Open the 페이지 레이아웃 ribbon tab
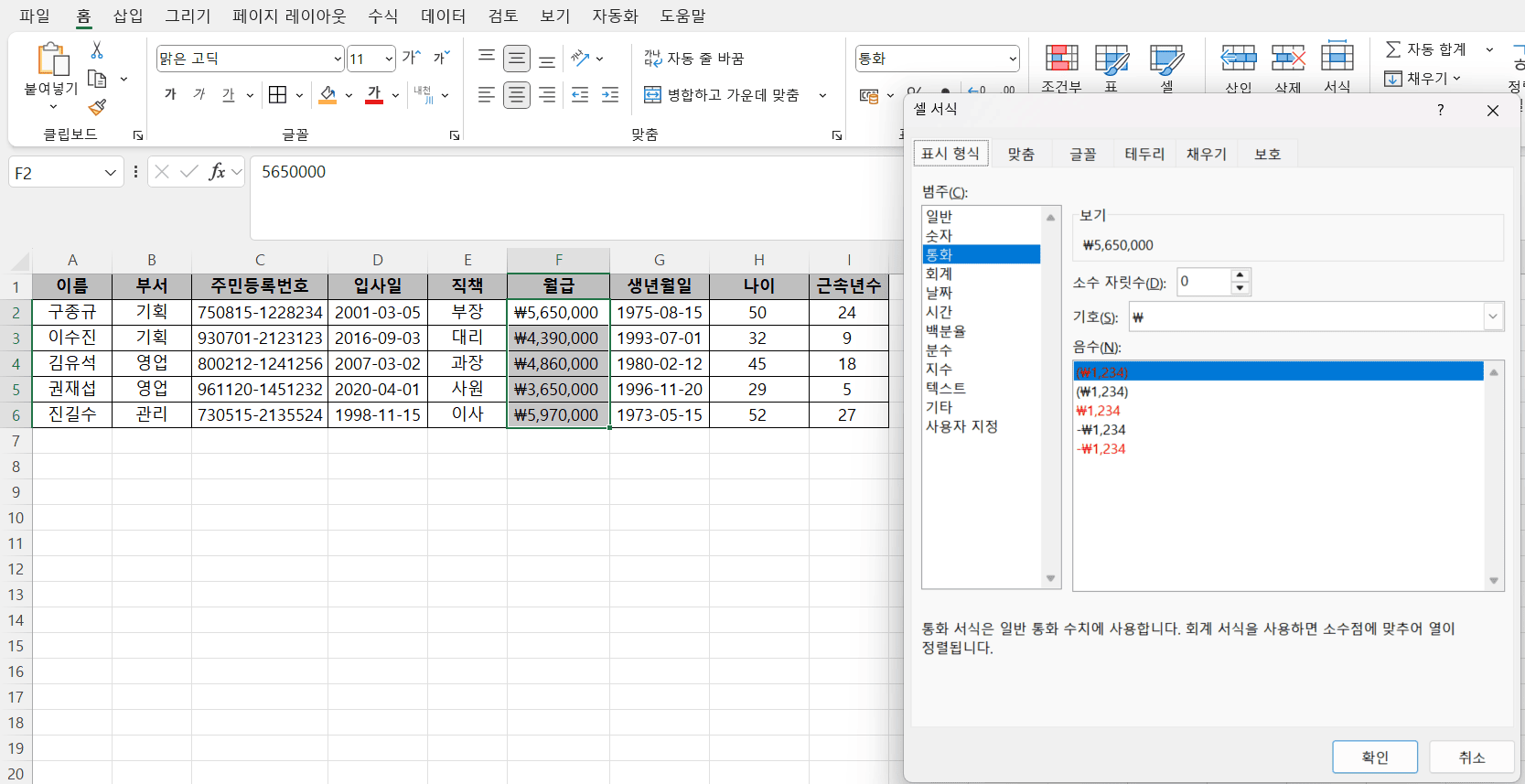Image resolution: width=1525 pixels, height=784 pixels. [289, 16]
